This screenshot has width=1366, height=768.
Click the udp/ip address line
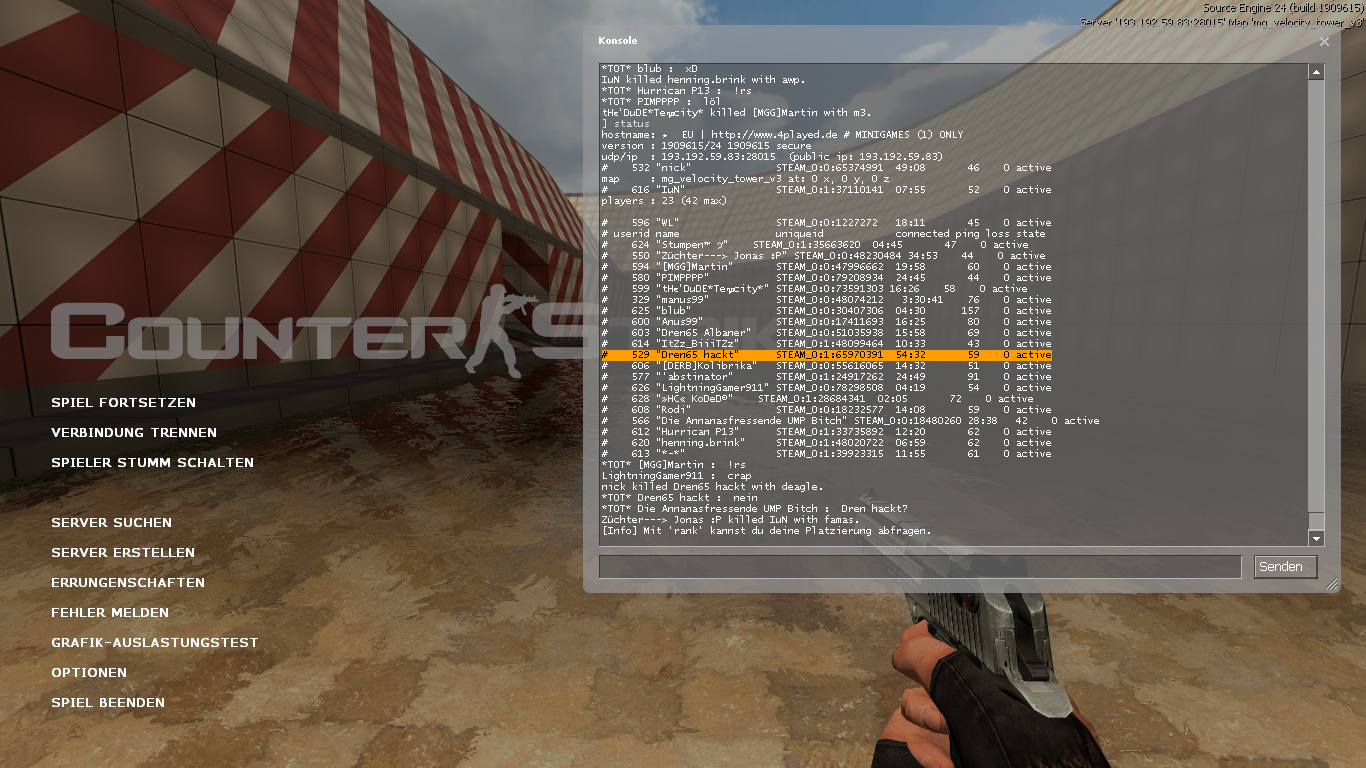[x=772, y=157]
